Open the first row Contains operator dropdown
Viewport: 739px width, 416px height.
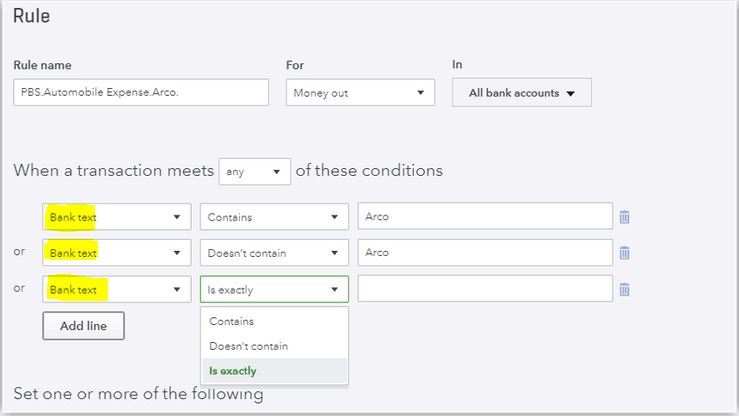[x=274, y=217]
